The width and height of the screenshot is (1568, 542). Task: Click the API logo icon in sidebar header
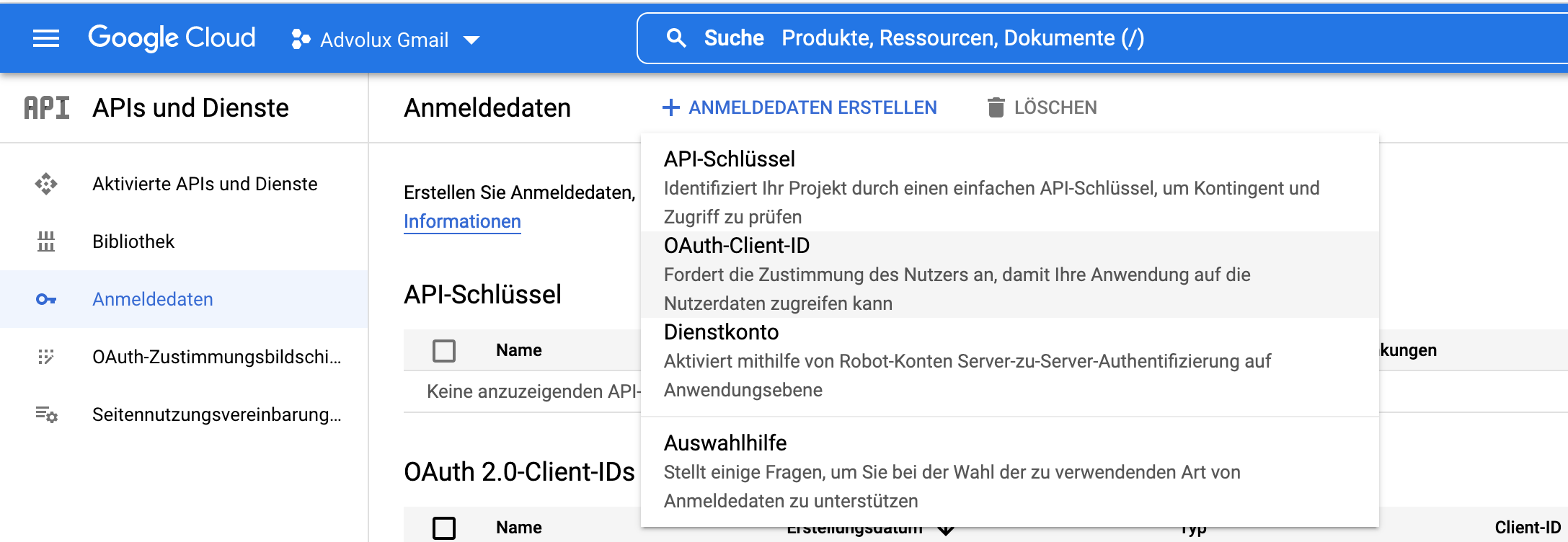[47, 108]
